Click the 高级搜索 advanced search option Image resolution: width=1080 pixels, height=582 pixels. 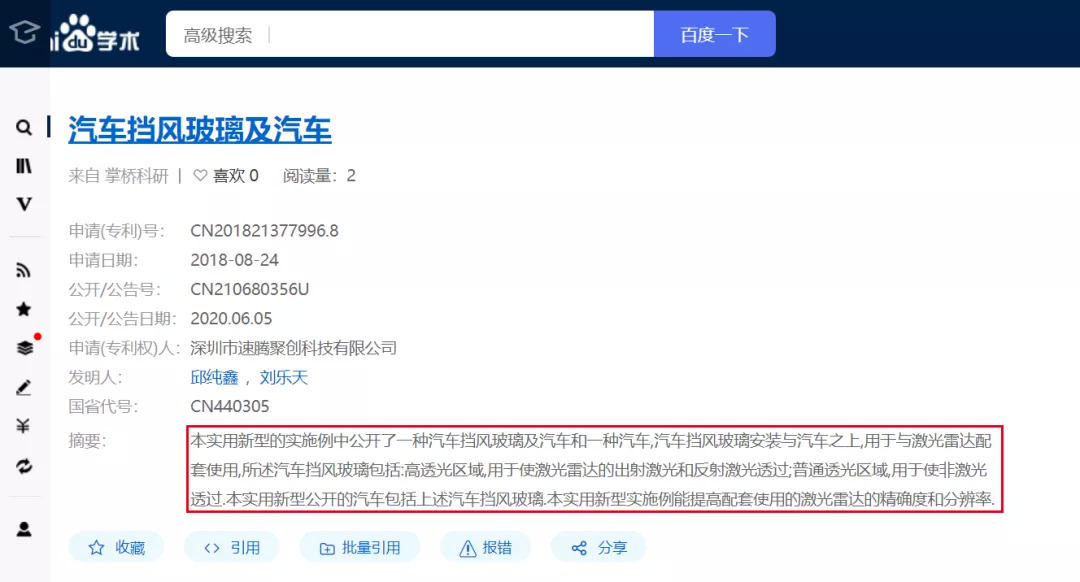tap(218, 34)
